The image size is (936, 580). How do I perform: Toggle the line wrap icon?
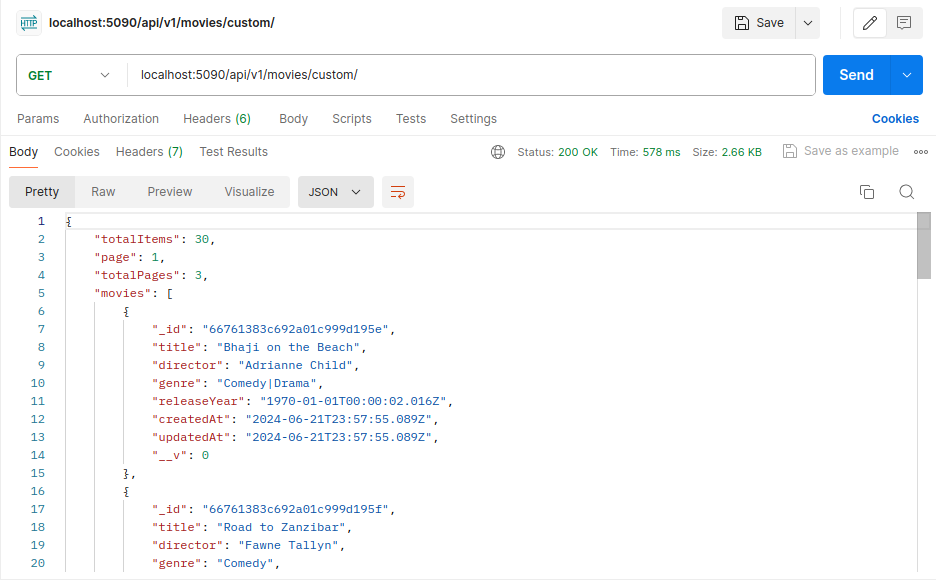[x=398, y=192]
